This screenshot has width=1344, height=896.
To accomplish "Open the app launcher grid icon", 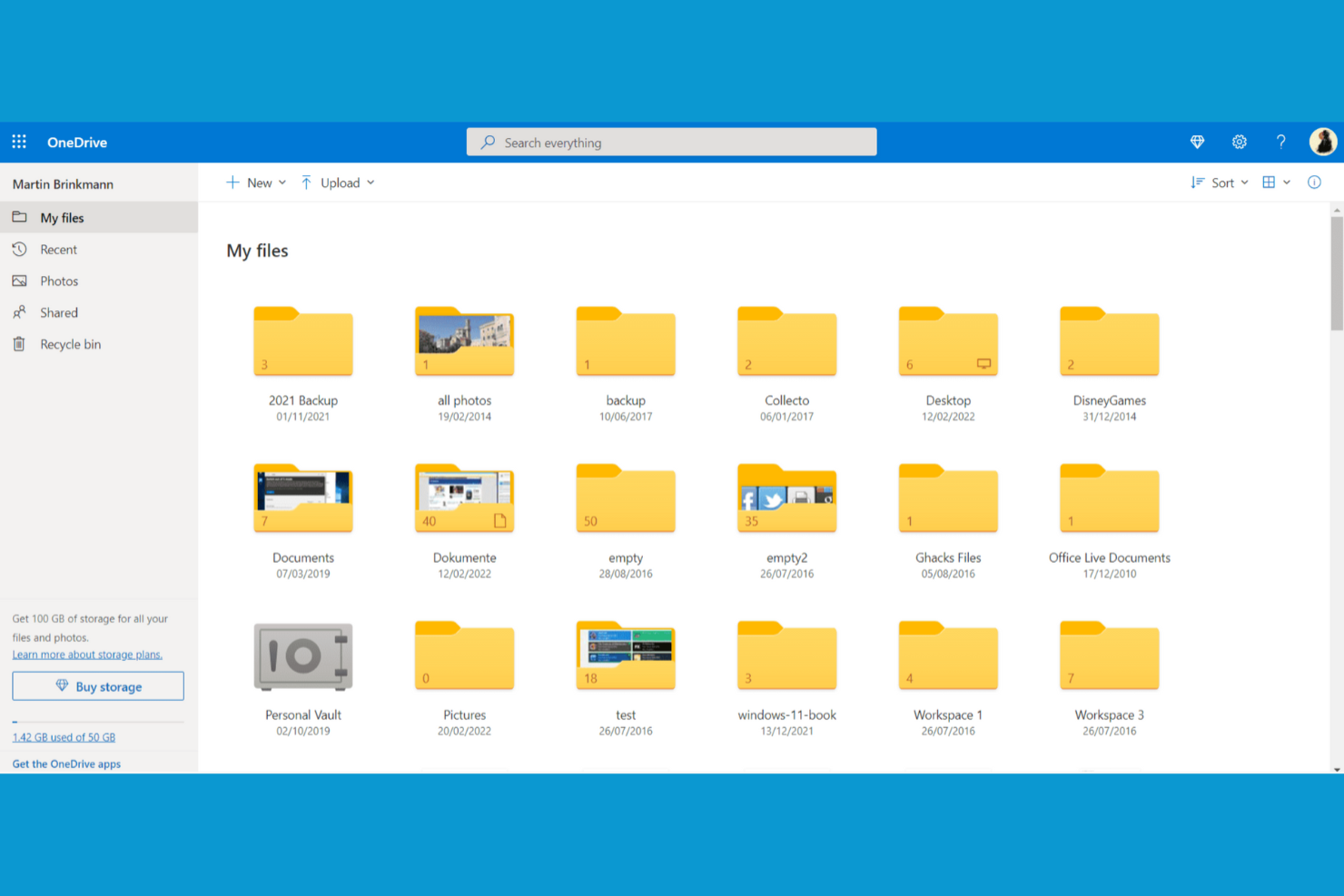I will coord(19,142).
